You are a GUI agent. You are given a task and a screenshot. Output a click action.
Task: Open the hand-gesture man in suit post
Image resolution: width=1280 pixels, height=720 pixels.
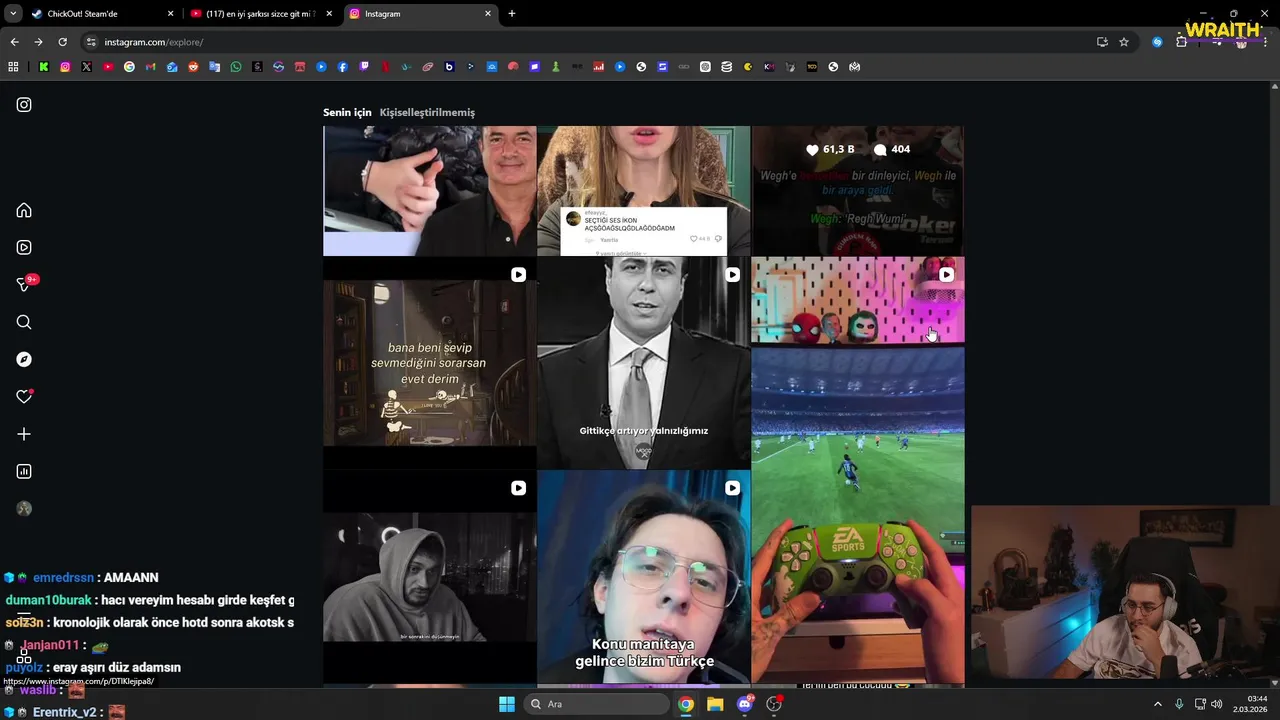429,190
